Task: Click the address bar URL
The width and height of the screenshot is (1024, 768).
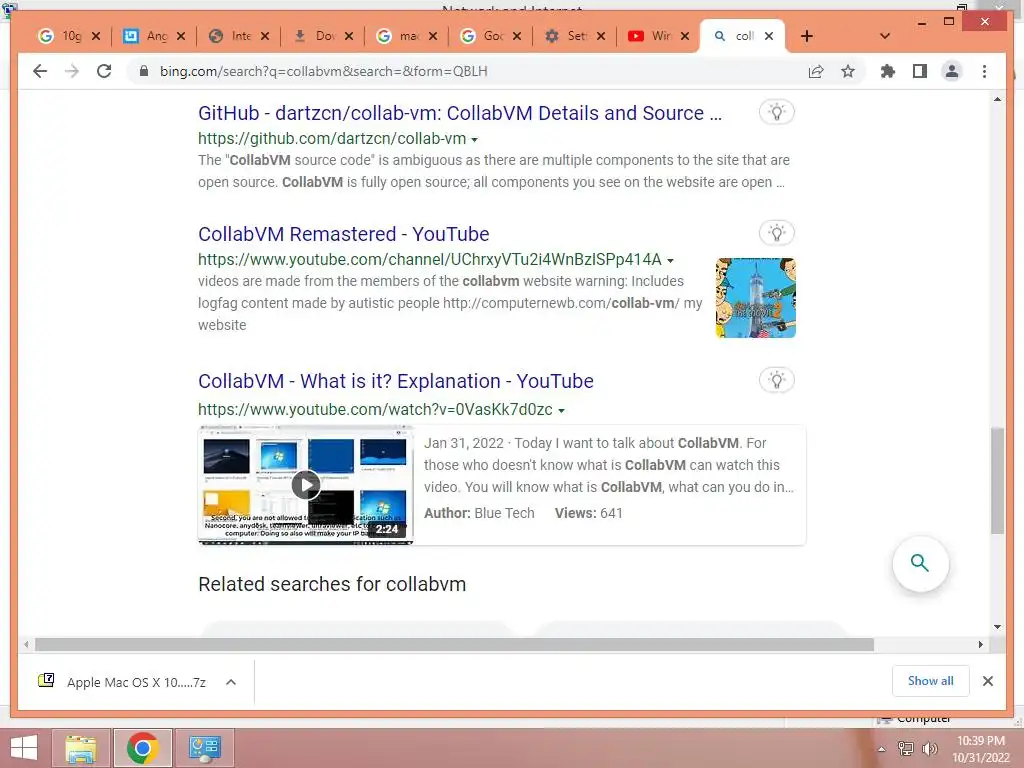Action: point(323,71)
